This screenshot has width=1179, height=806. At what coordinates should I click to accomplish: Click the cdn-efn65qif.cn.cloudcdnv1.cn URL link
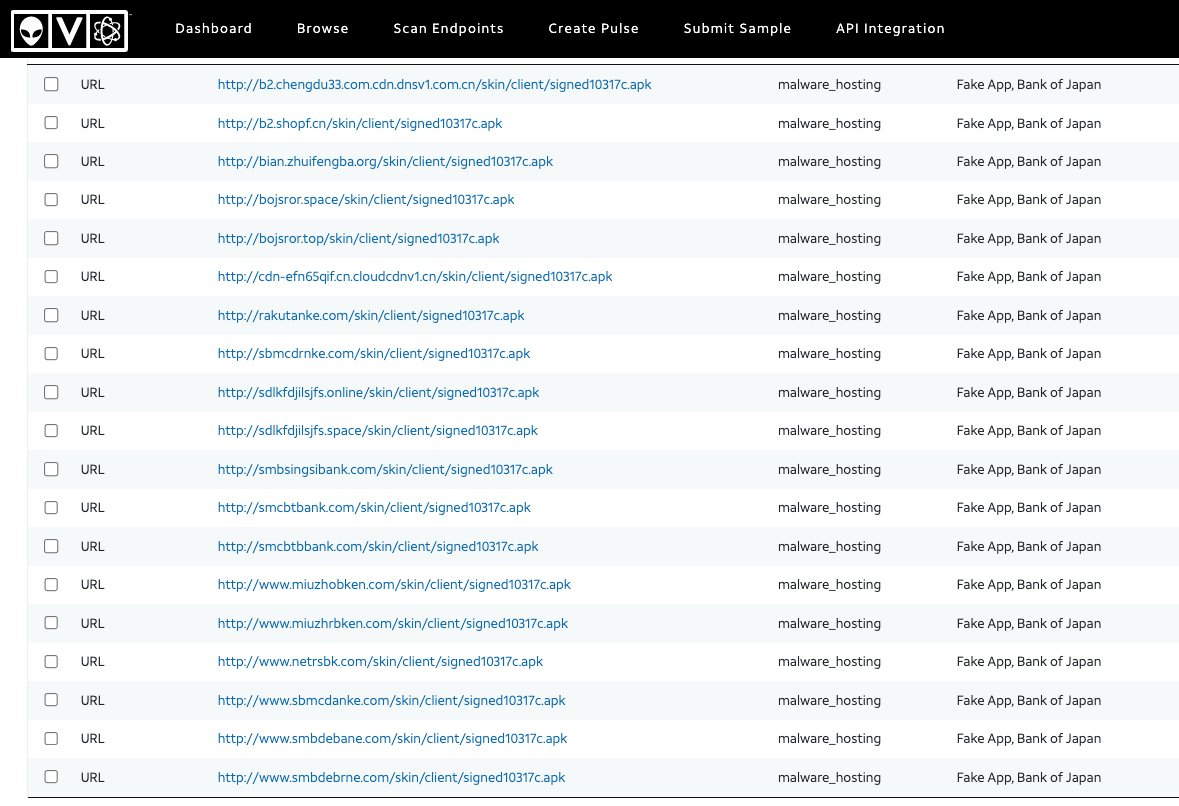pos(415,277)
